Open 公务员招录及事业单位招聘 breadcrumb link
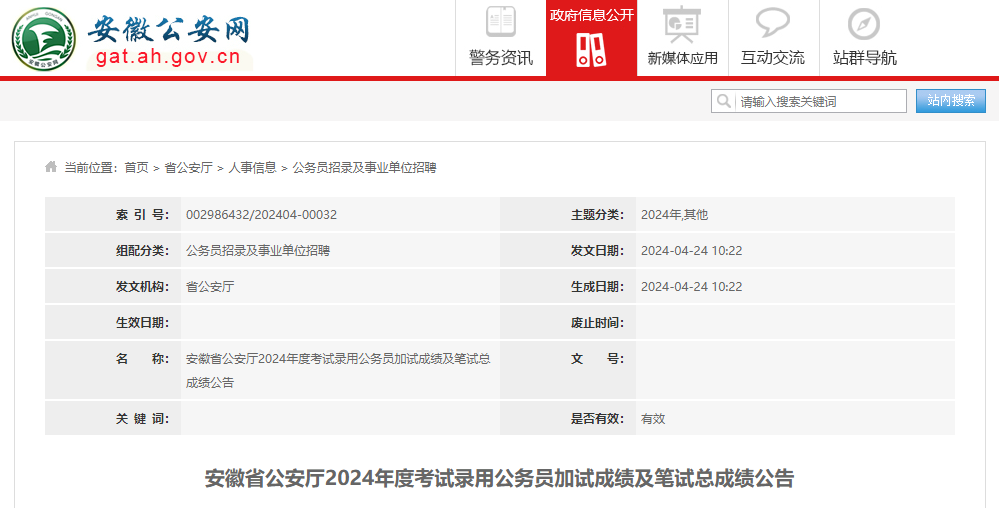This screenshot has width=999, height=508. tap(364, 168)
